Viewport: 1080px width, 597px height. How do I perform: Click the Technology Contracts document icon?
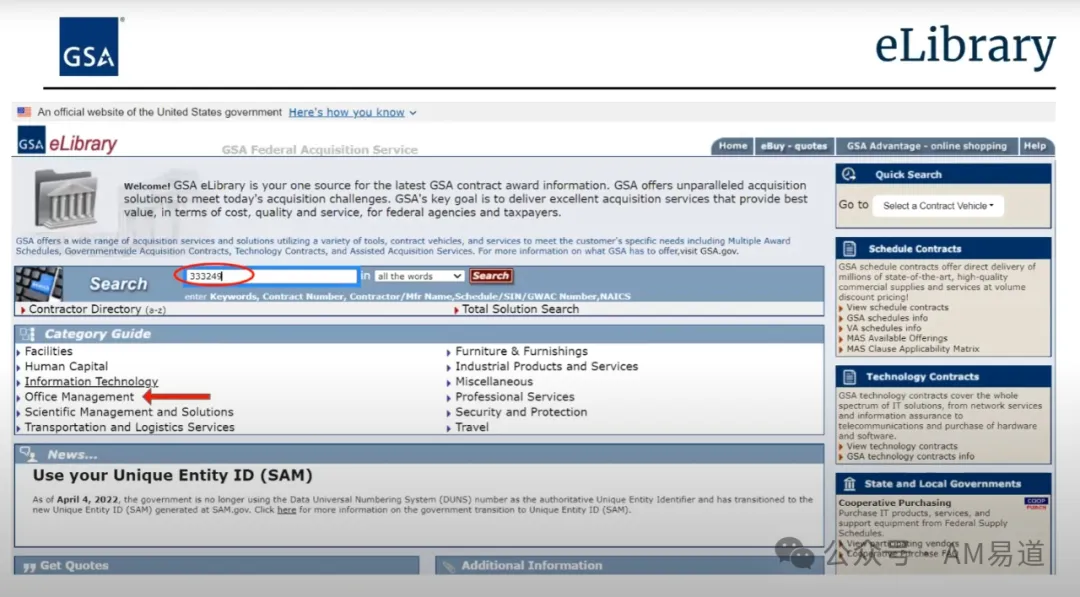click(849, 377)
